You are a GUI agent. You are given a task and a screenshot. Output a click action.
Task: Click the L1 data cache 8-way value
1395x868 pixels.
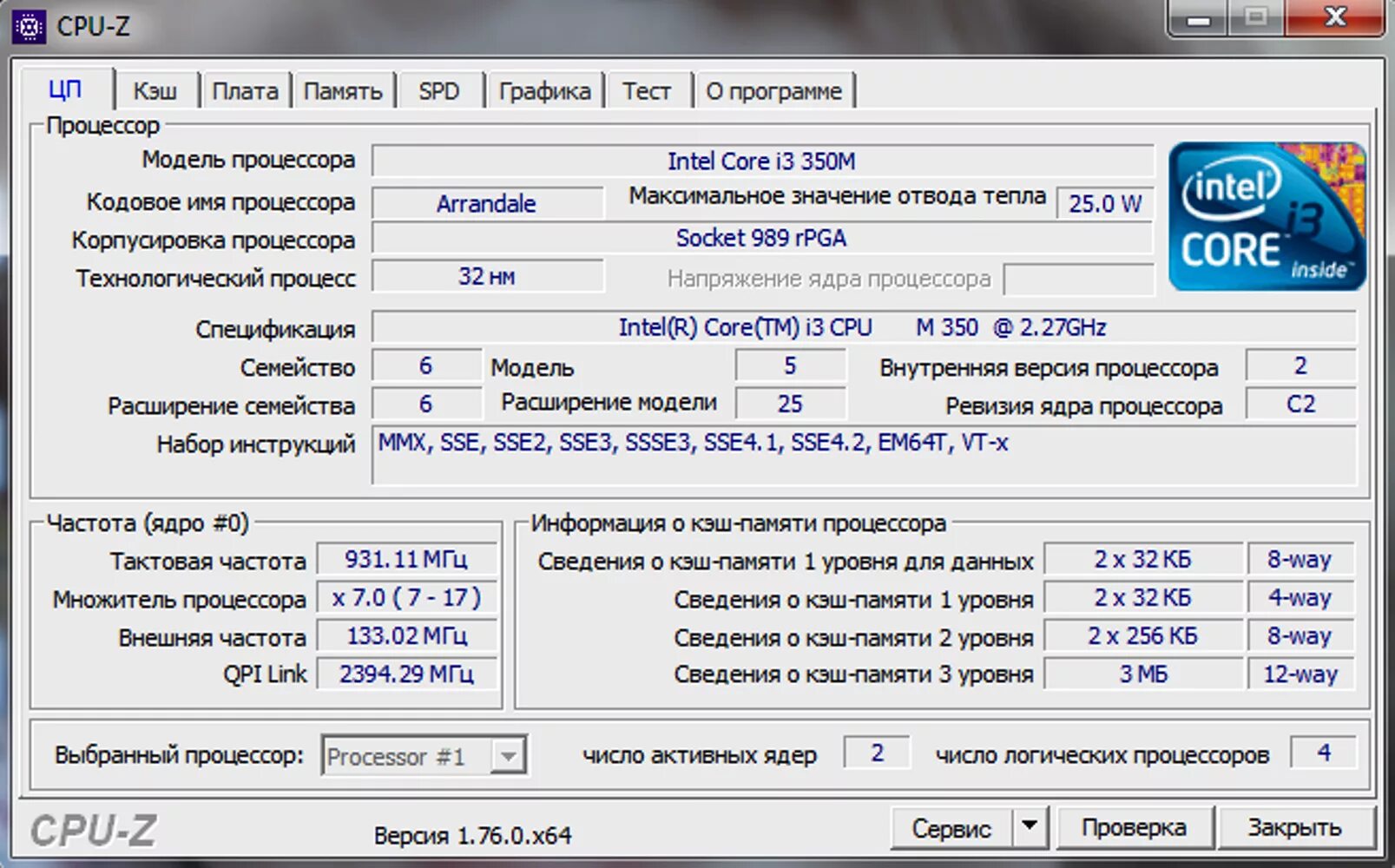[x=1300, y=559]
